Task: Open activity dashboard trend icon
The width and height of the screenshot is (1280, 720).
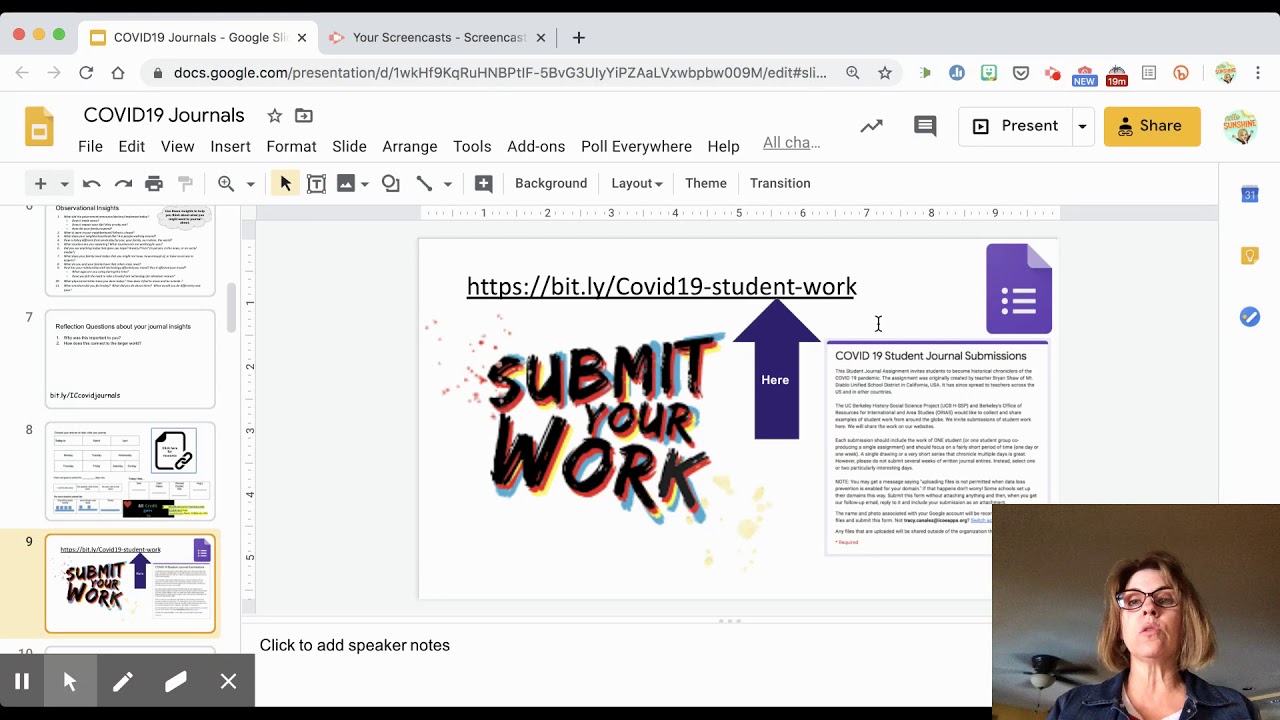Action: (872, 126)
